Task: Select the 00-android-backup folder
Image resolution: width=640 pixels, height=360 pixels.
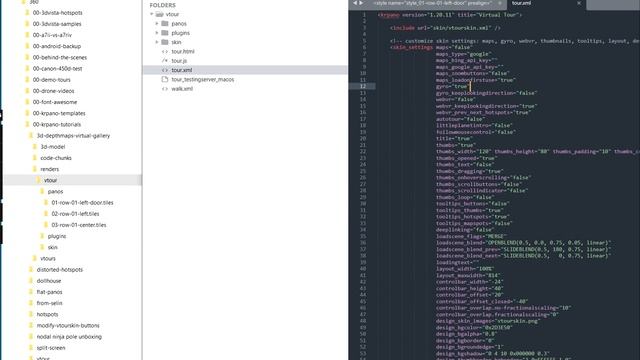Action: [57, 46]
